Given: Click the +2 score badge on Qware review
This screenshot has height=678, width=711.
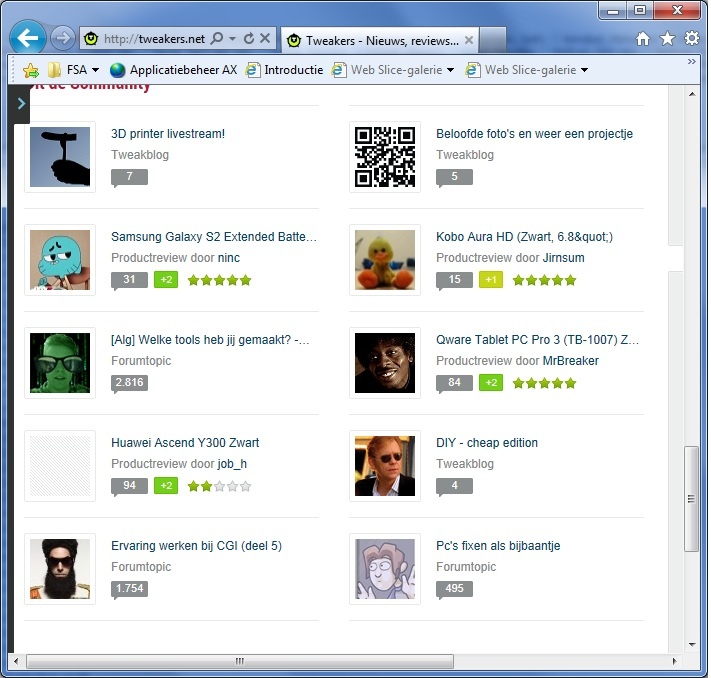Looking at the screenshot, I should point(491,383).
